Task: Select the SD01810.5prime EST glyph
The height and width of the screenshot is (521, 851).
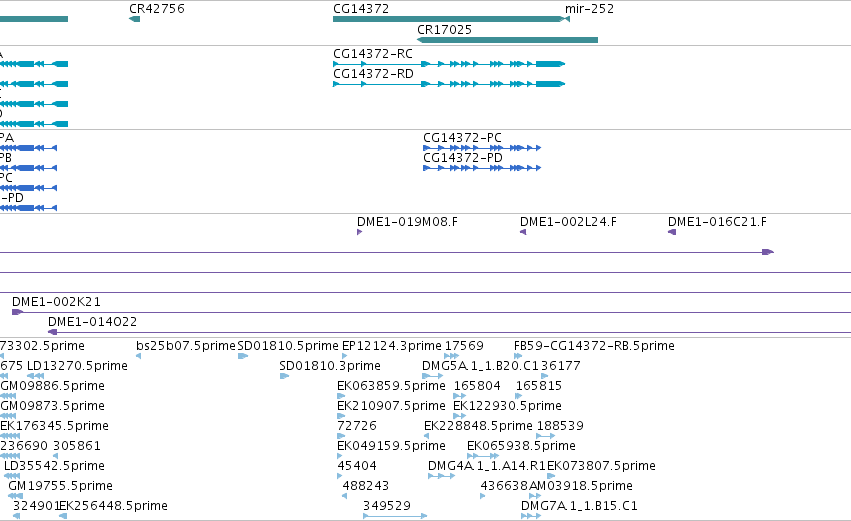Action: (243, 356)
